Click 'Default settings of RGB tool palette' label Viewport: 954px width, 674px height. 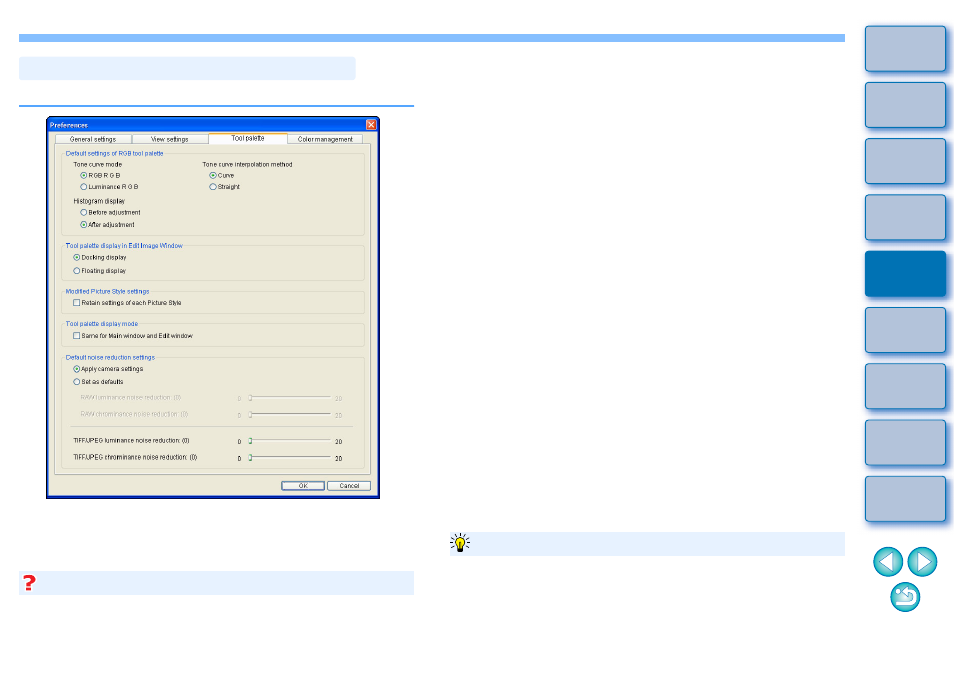point(114,153)
